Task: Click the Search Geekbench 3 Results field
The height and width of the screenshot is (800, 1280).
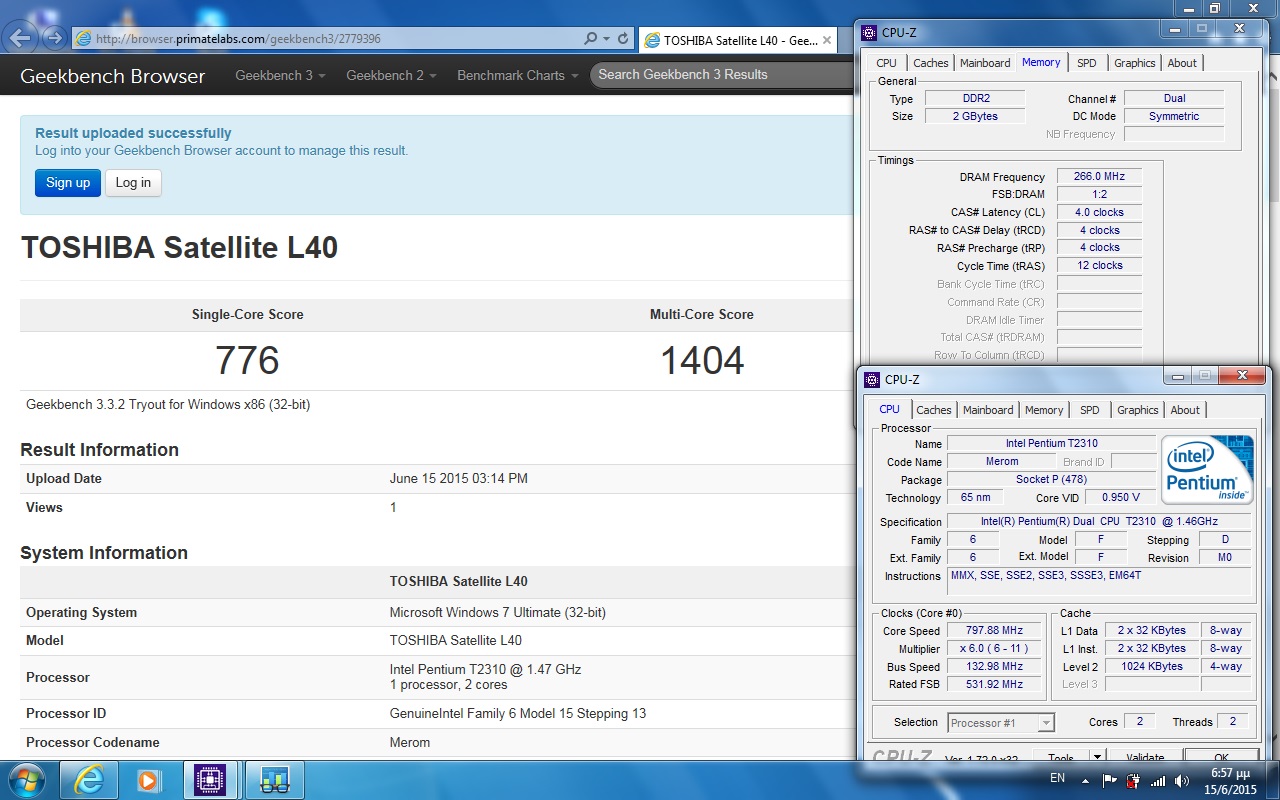Action: click(x=720, y=75)
